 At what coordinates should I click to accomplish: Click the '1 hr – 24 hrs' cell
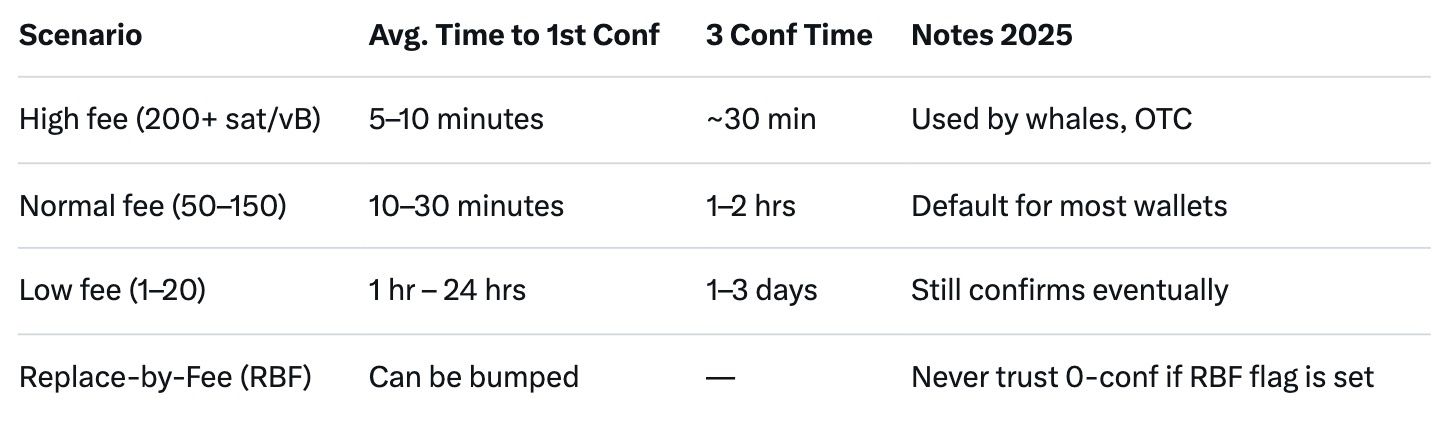(447, 291)
